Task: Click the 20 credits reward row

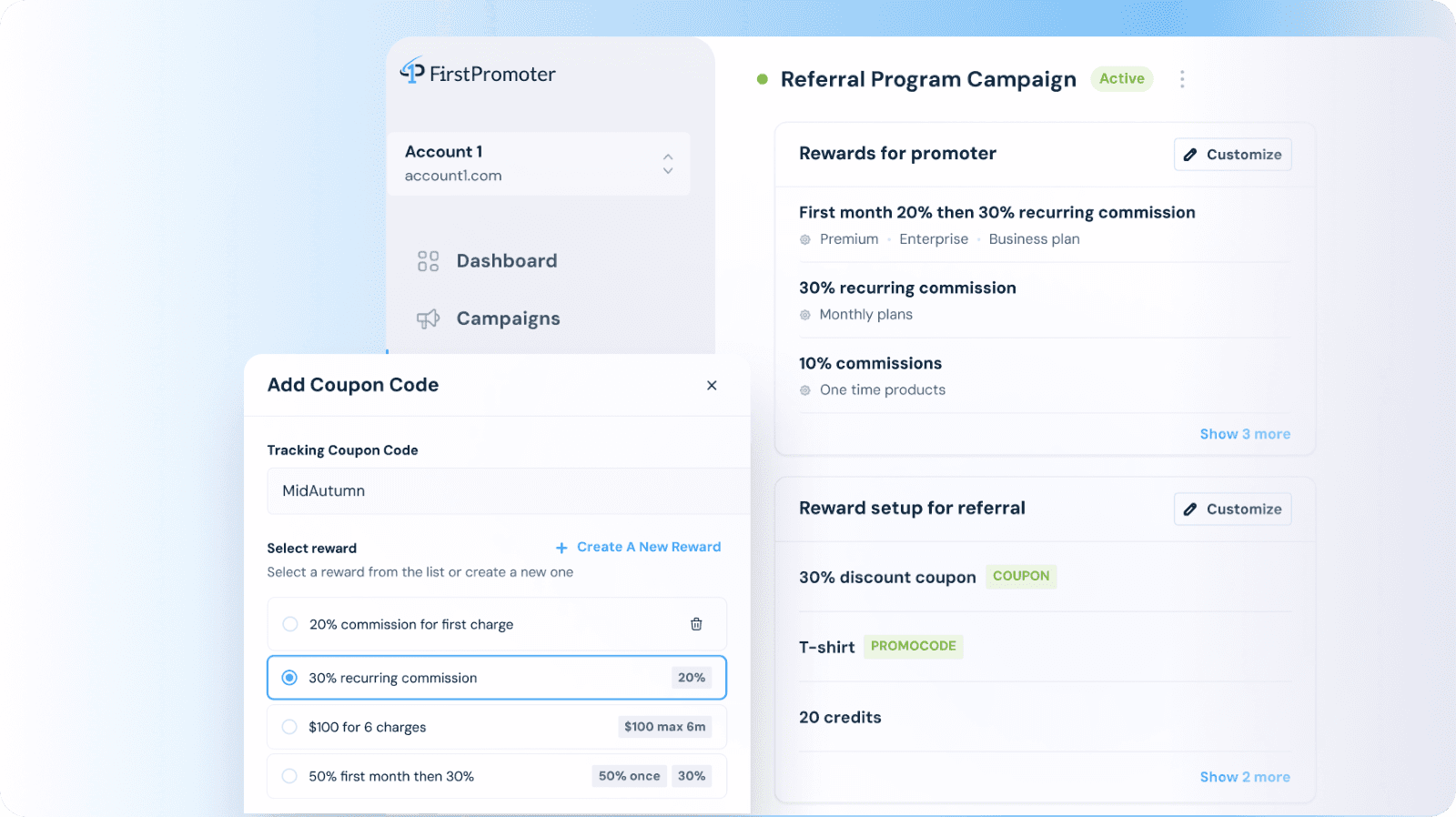Action: [1045, 717]
